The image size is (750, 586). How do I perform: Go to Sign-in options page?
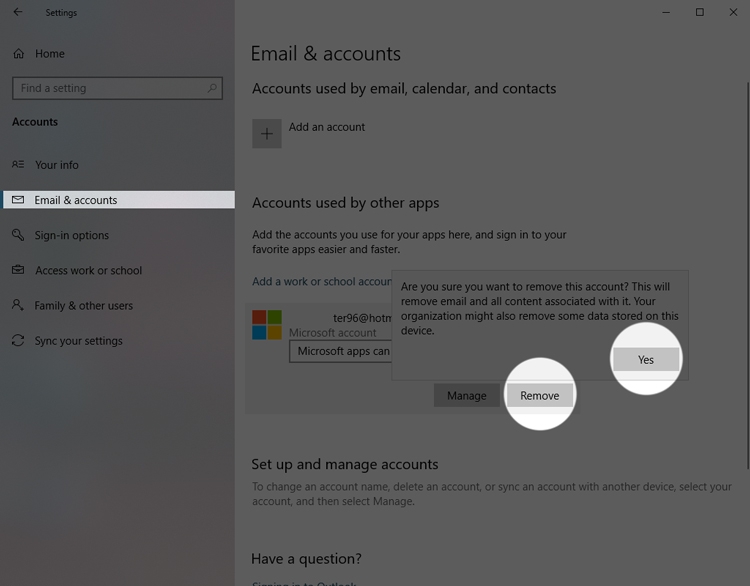tap(71, 235)
